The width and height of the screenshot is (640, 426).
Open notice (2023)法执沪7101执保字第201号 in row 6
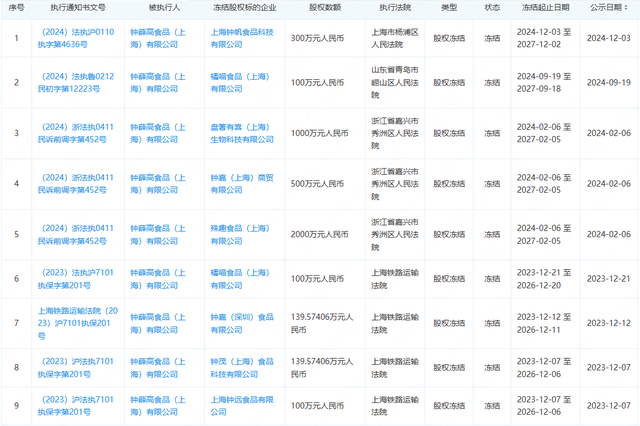tap(76, 279)
